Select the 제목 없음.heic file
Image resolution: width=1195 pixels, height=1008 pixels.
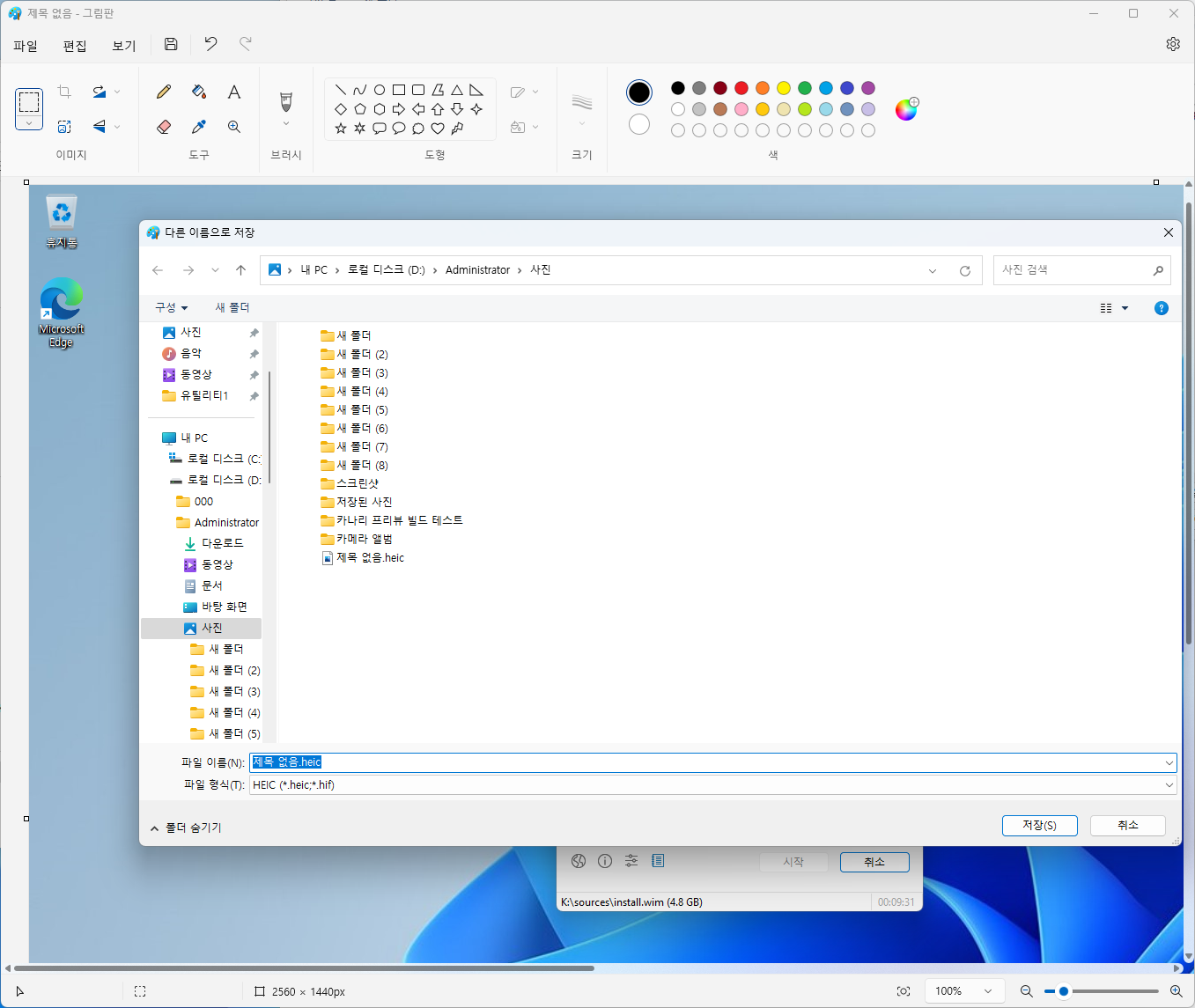[x=363, y=557]
